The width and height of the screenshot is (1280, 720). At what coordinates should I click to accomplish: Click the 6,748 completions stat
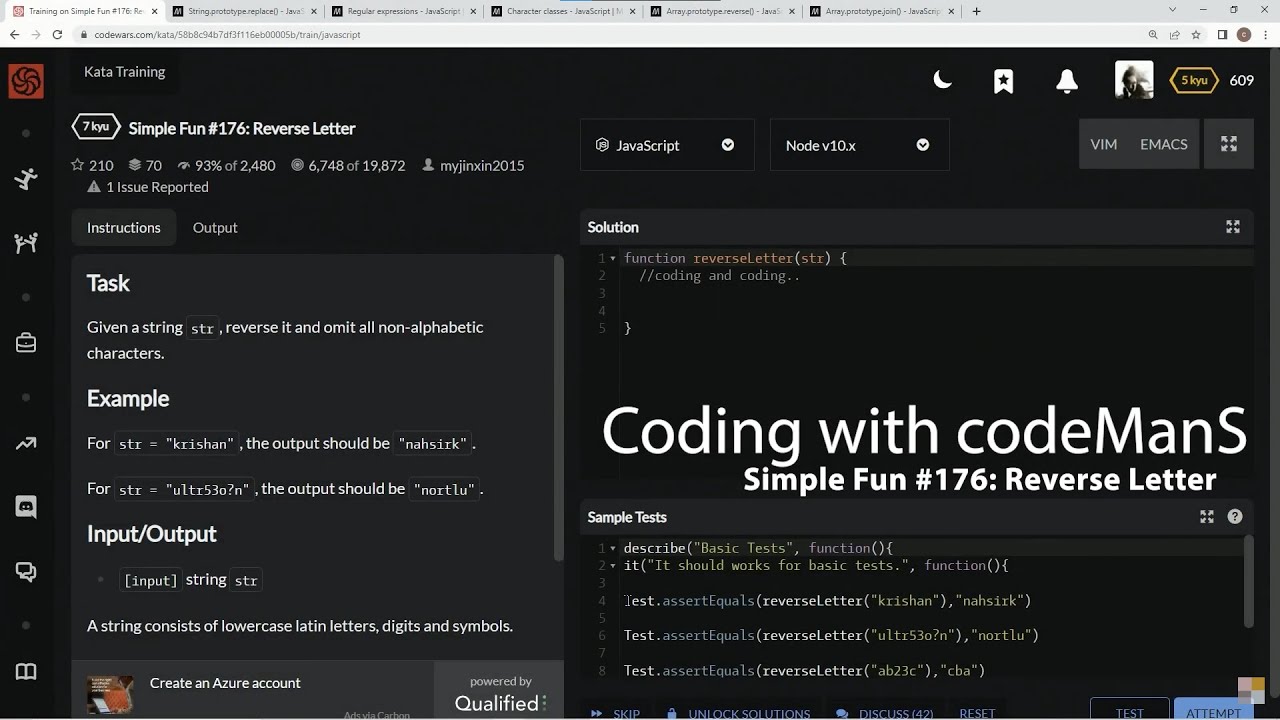[347, 165]
